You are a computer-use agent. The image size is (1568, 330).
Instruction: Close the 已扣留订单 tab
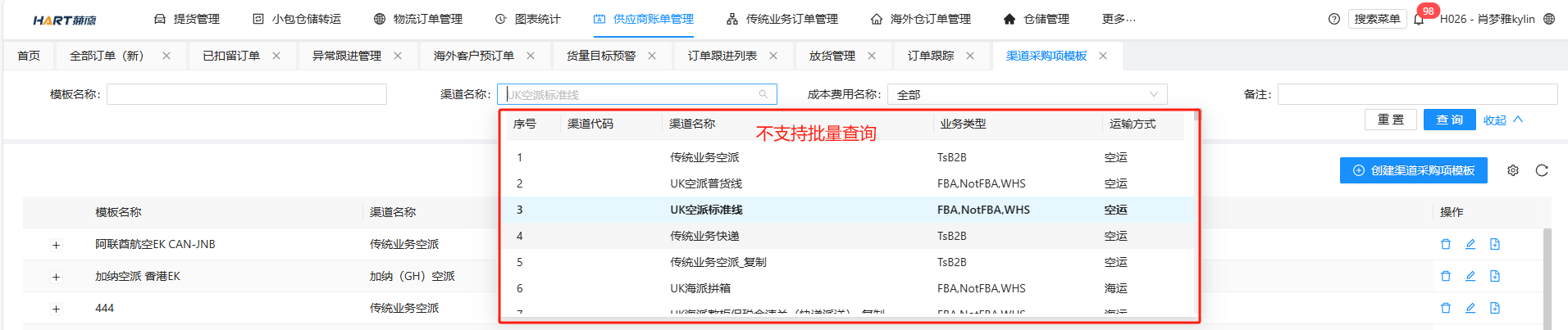pos(276,56)
